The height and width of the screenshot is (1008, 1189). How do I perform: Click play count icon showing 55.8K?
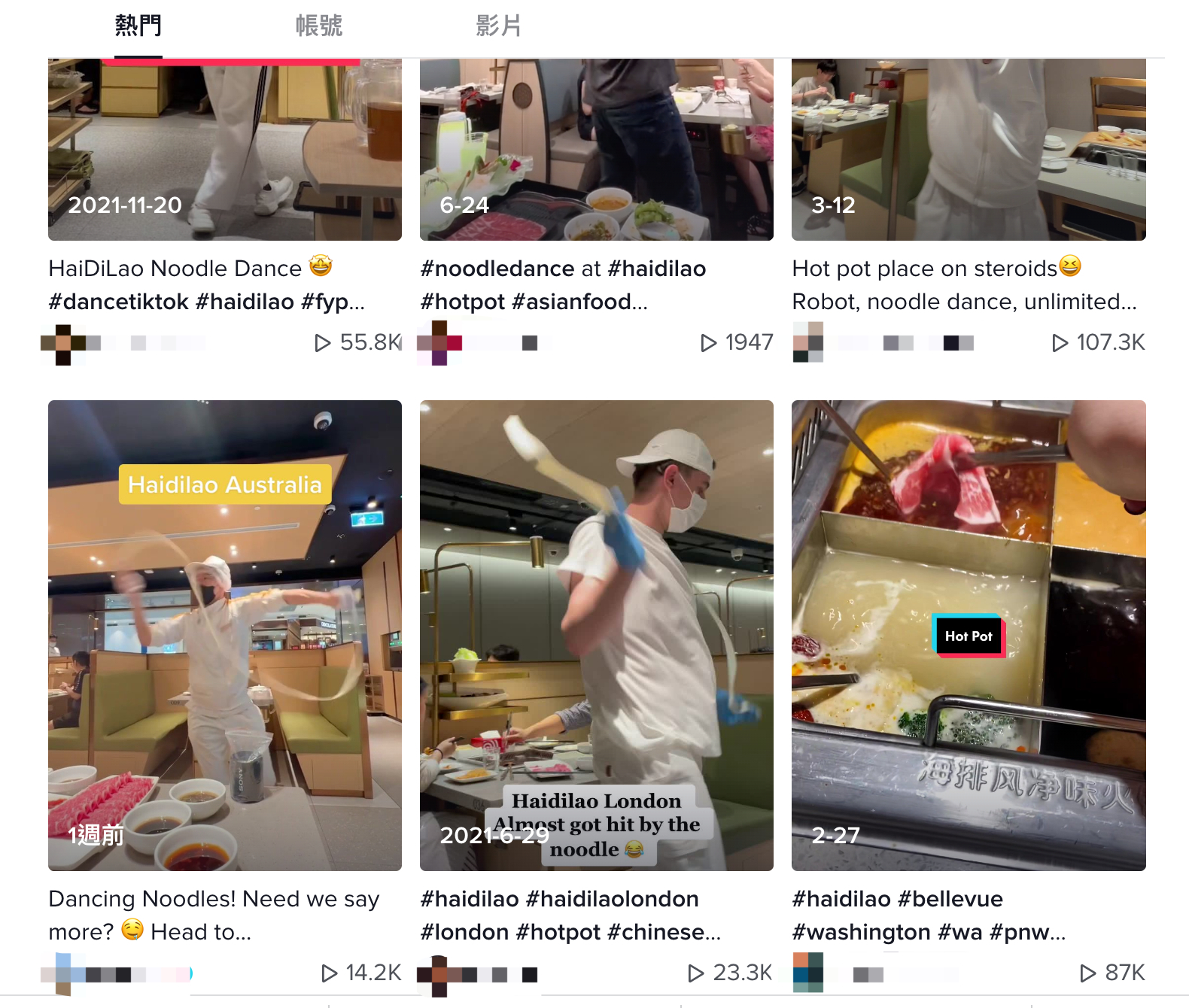click(322, 343)
